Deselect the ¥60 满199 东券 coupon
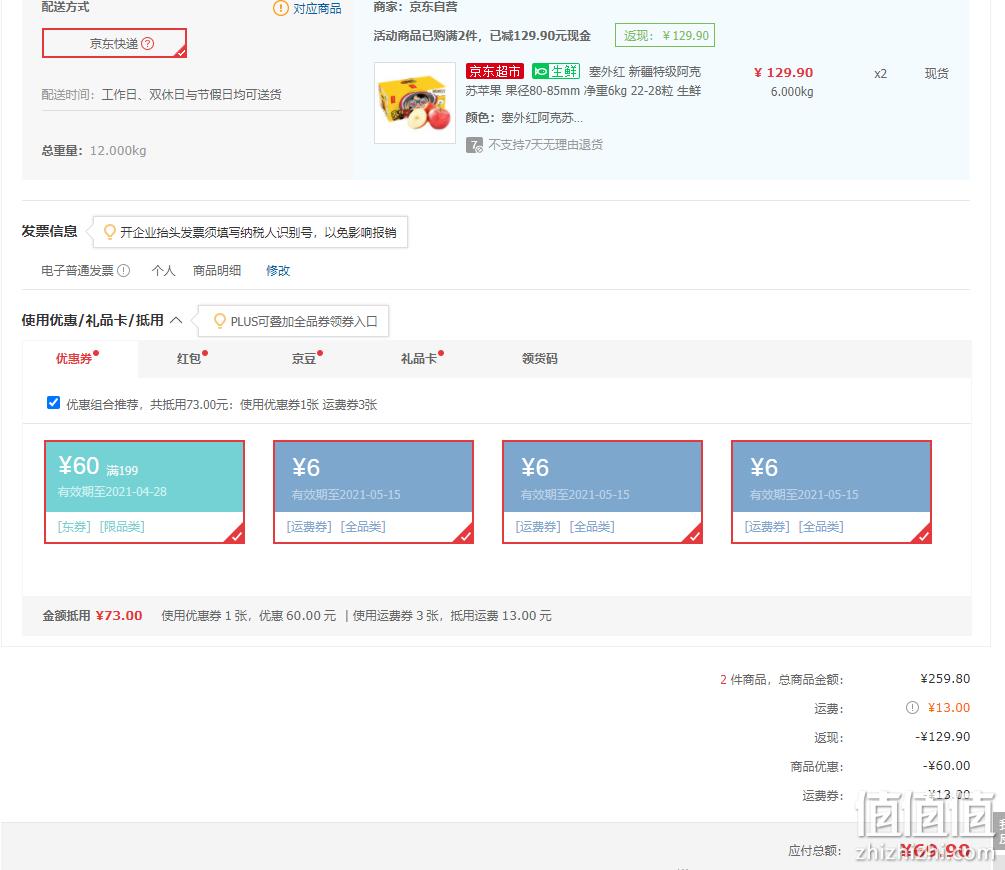The image size is (1005, 870). click(x=144, y=492)
